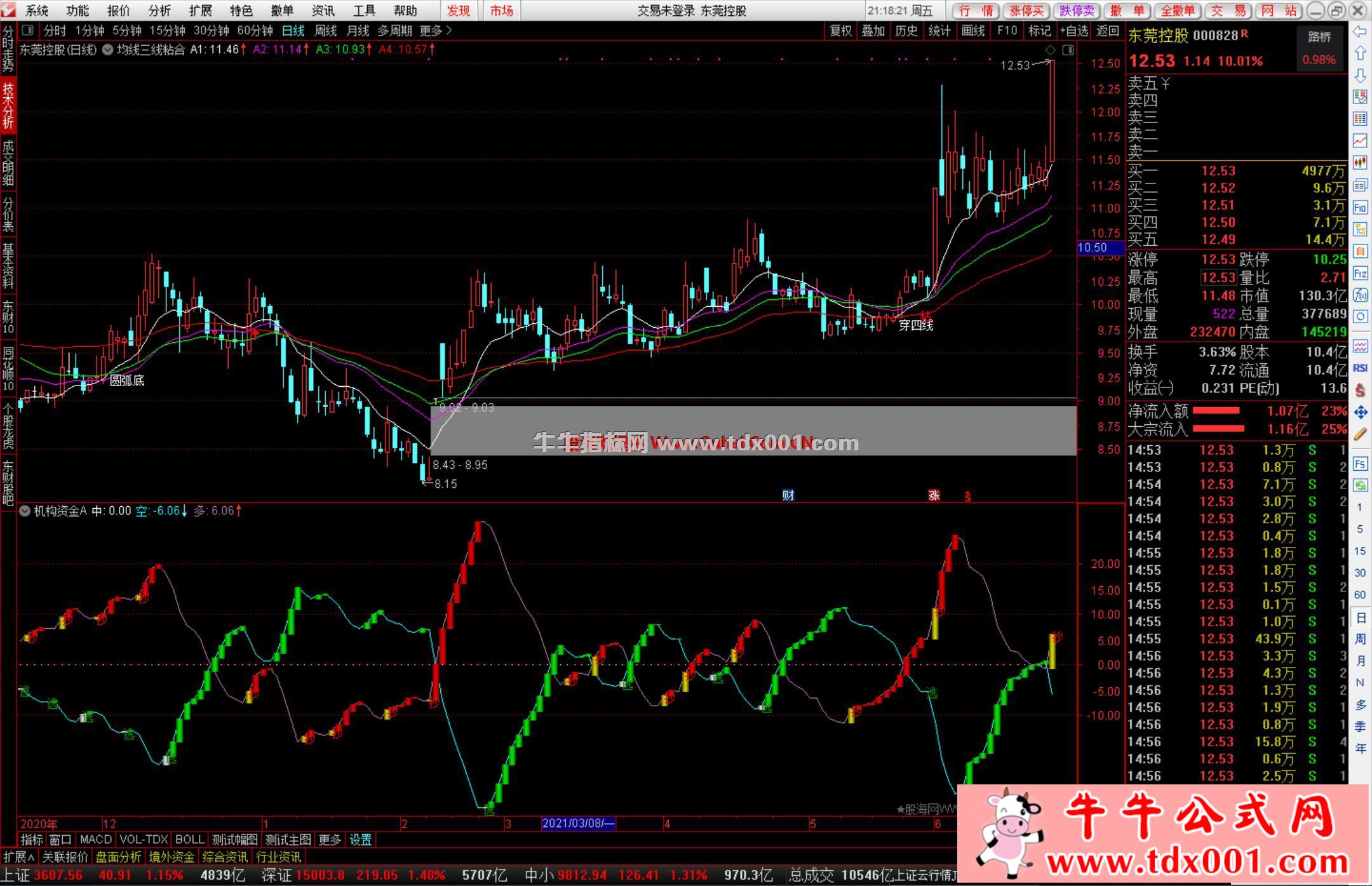This screenshot has height=886, width=1372.
Task: Click the panel layout icon left of 分时
Action: (x=28, y=30)
